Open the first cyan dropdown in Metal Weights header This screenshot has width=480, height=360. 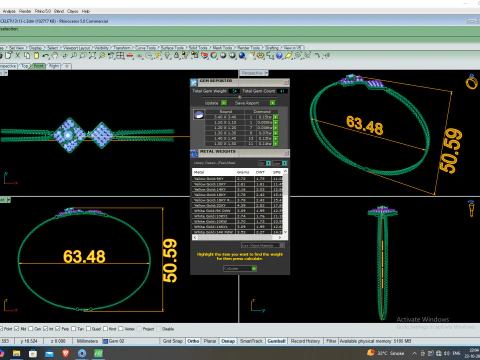click(268, 163)
